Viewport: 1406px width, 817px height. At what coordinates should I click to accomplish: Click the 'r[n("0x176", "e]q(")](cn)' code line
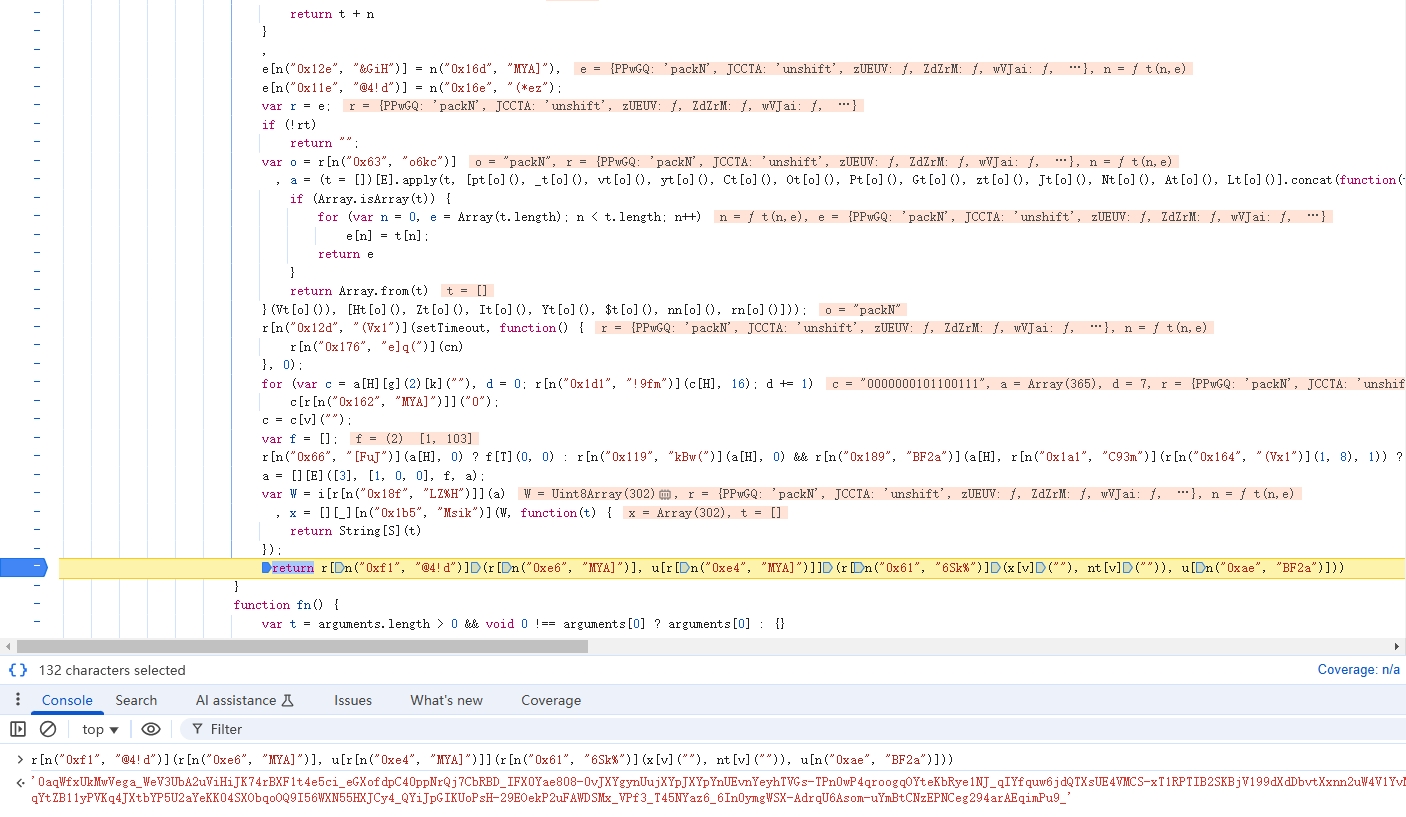point(379,346)
